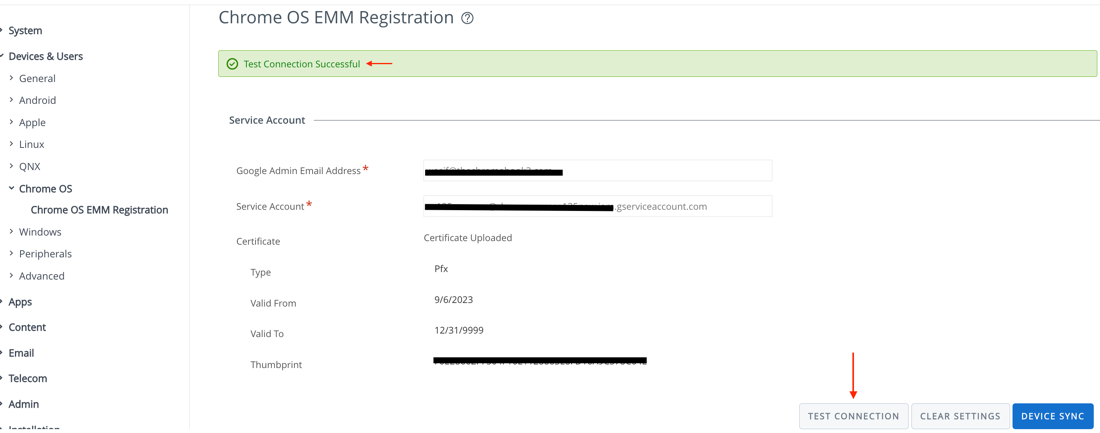Expand the Apple sidebar section
The height and width of the screenshot is (433, 1100).
(32, 122)
